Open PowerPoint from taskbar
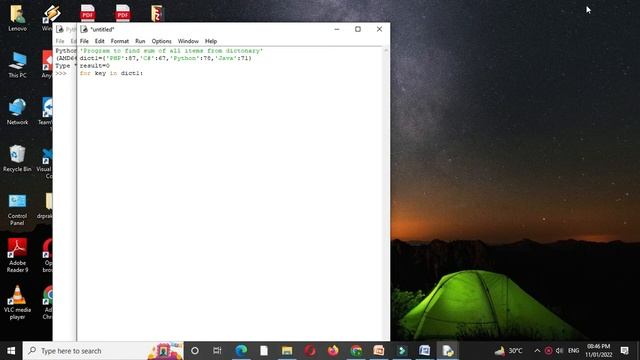 point(379,351)
